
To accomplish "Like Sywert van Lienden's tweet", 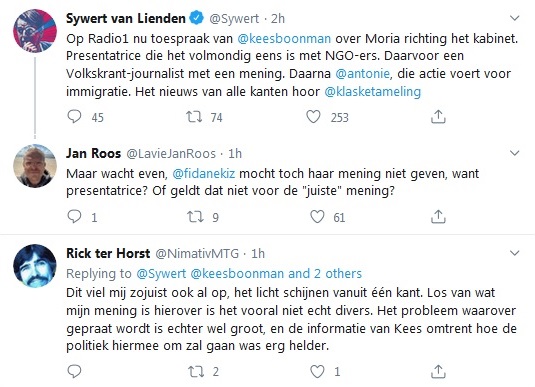I will click(313, 117).
